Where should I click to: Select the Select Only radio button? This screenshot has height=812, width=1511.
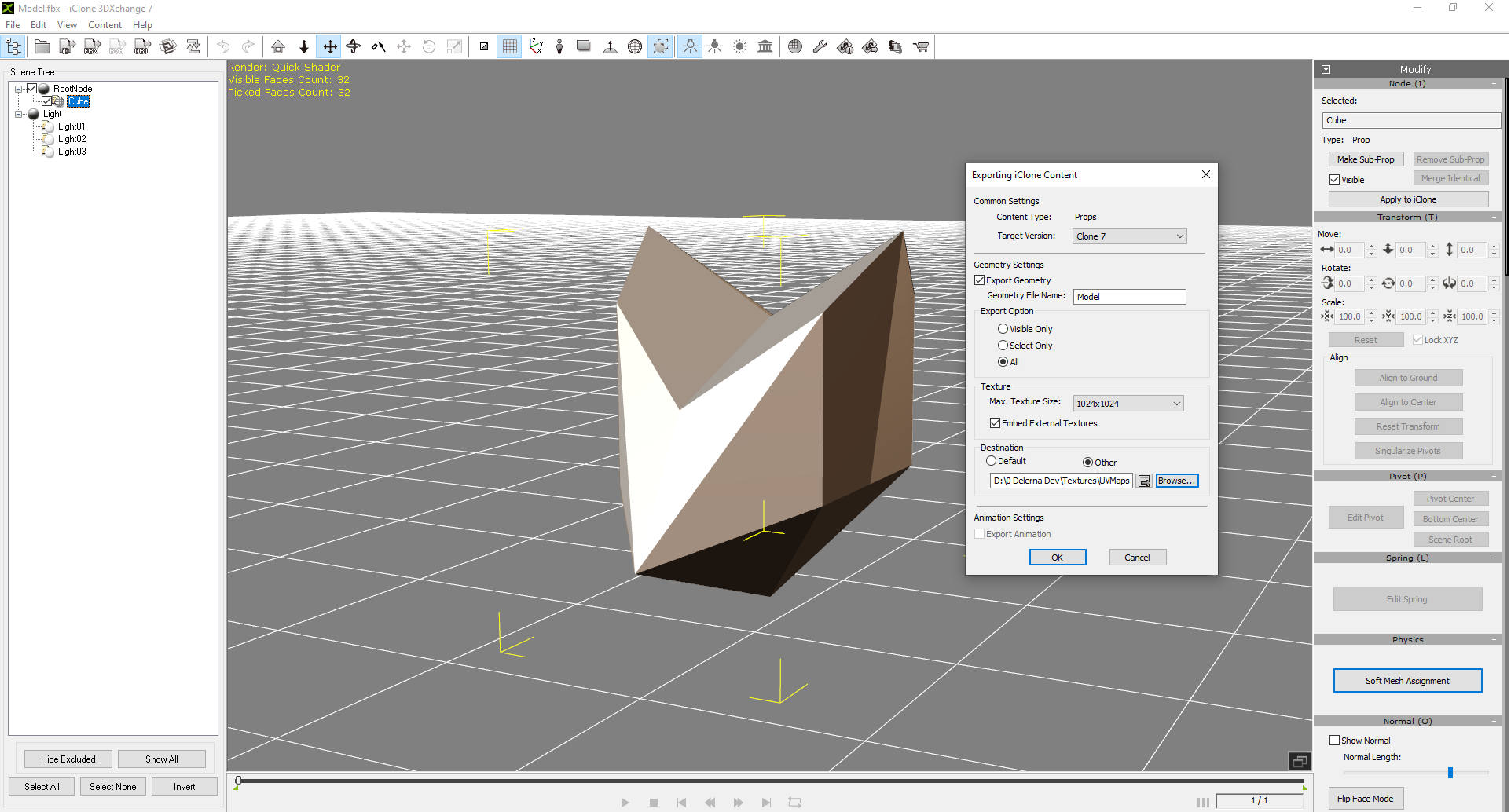[x=1003, y=346]
